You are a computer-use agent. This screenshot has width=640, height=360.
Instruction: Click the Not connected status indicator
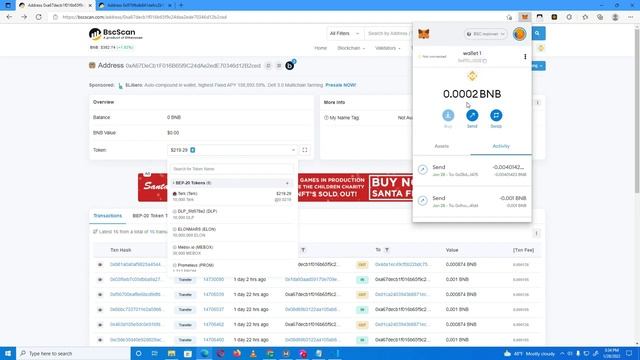tap(433, 56)
